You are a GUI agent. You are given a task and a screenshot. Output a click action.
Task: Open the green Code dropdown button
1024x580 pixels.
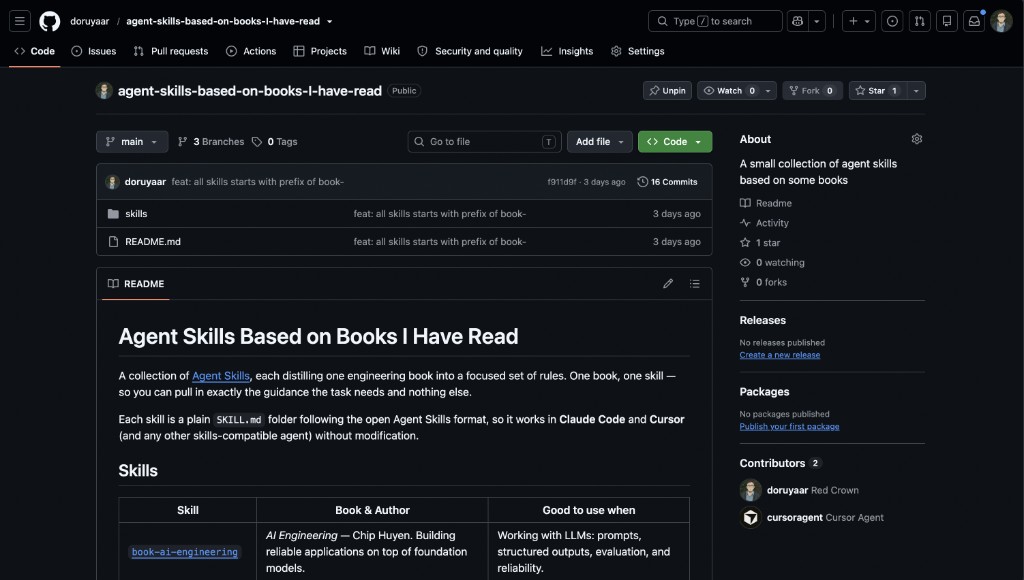pyautogui.click(x=675, y=142)
